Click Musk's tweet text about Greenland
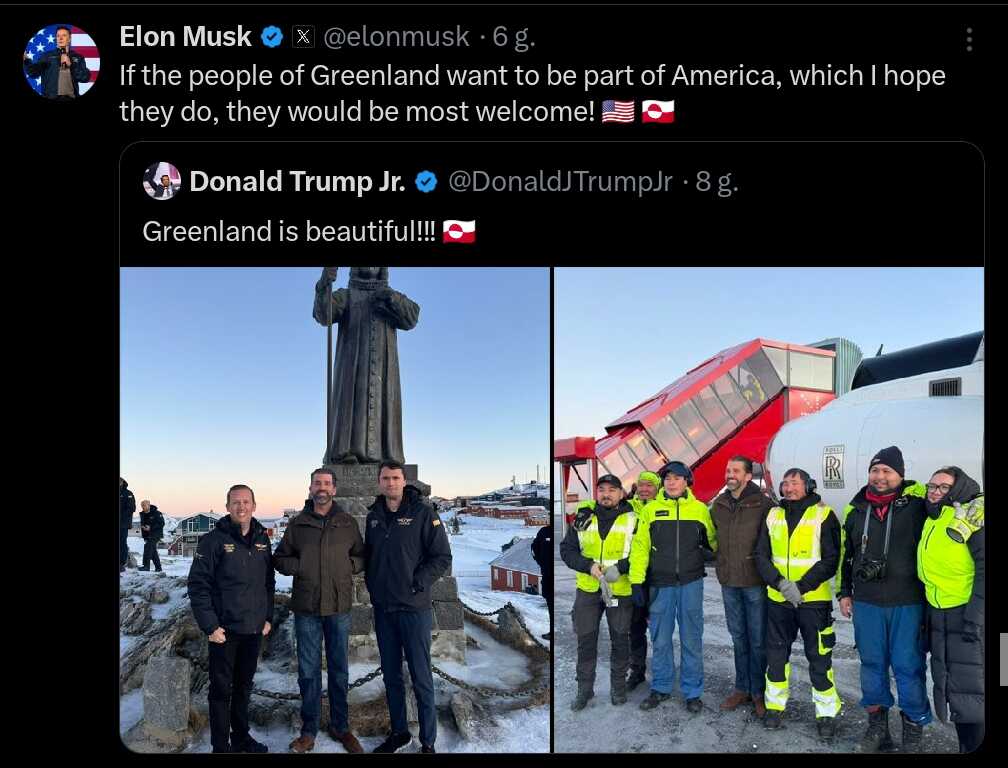The height and width of the screenshot is (768, 1008). pyautogui.click(x=532, y=94)
